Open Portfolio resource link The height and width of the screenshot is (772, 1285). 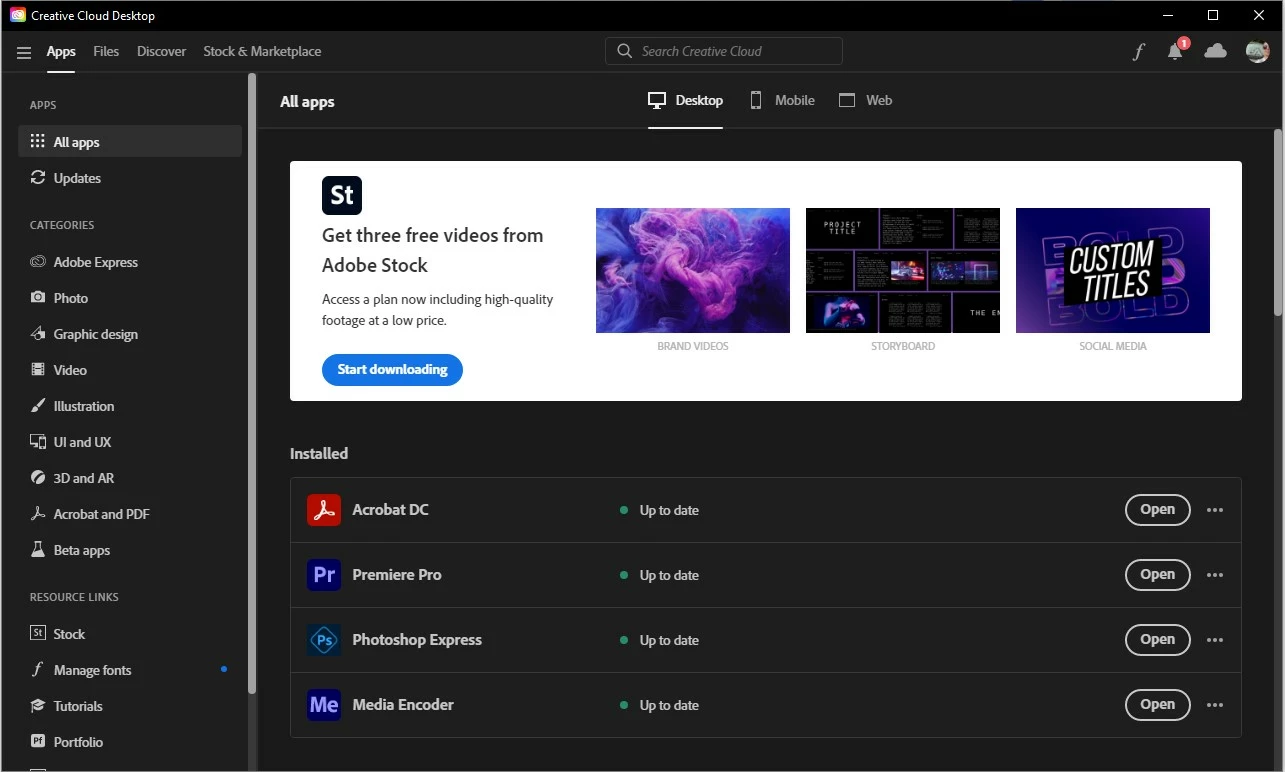click(130, 742)
